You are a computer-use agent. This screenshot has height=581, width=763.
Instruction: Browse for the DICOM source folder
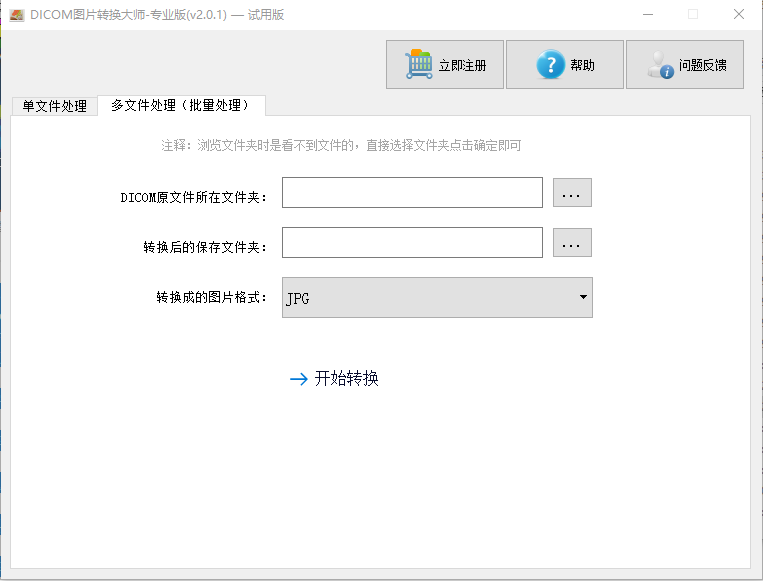(x=572, y=193)
